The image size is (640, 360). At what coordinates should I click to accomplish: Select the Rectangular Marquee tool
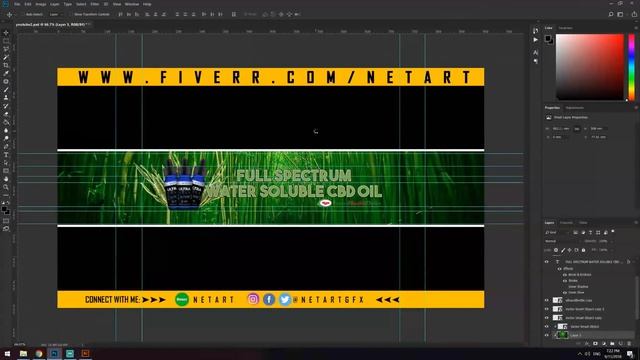coord(6,41)
